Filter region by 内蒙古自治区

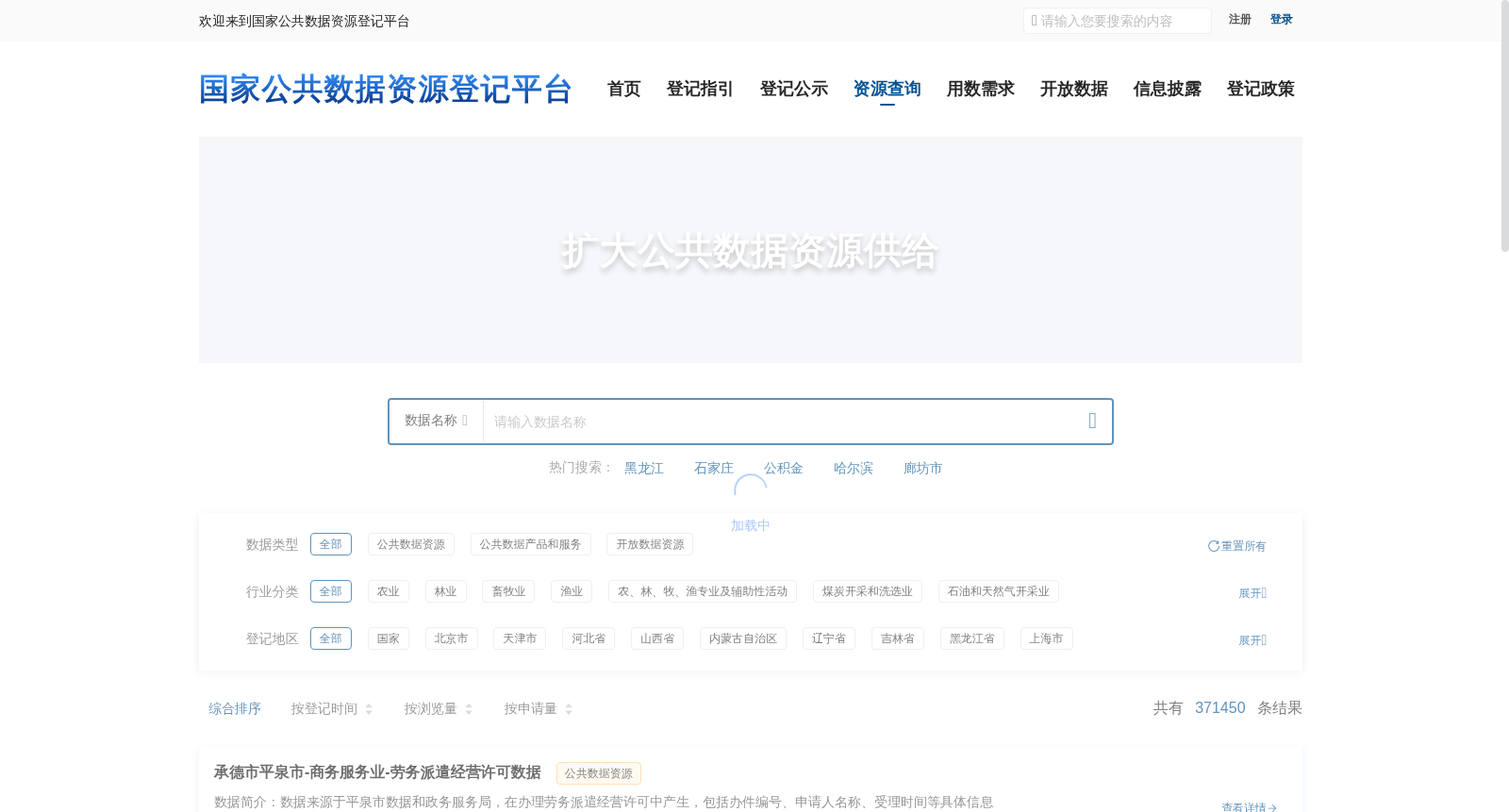pos(743,638)
